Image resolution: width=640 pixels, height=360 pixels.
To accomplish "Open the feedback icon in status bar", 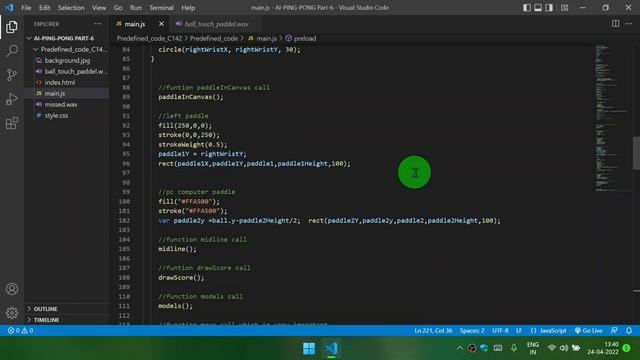I will [x=614, y=331].
